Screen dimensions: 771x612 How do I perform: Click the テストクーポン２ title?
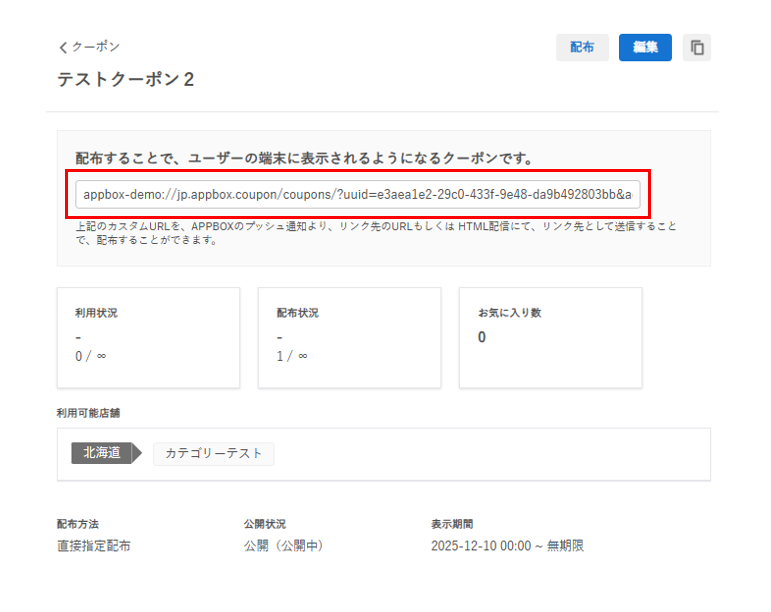click(x=126, y=79)
